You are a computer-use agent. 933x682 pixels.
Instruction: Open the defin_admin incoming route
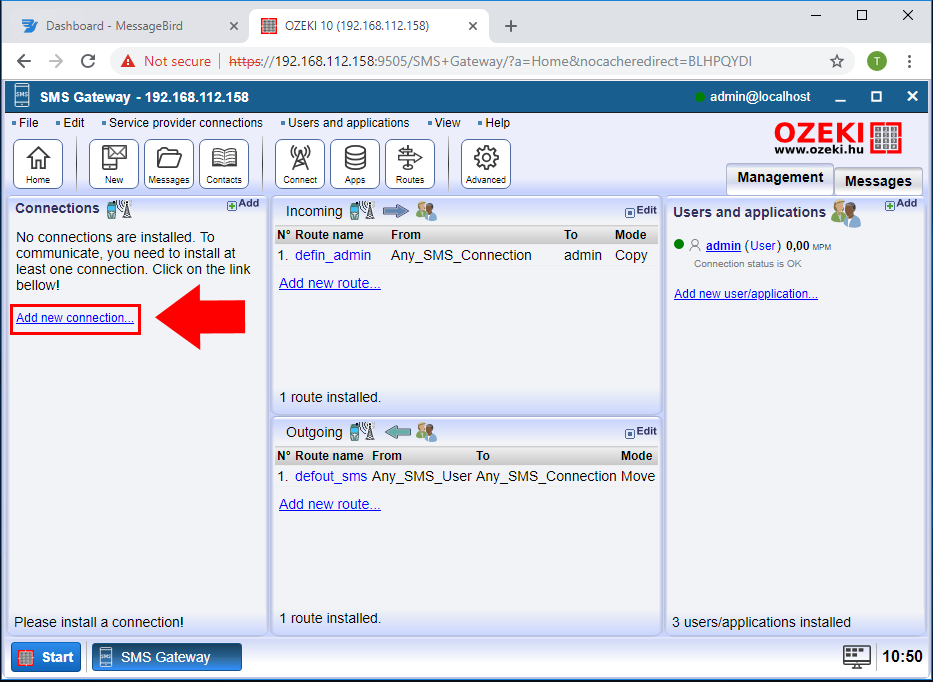(333, 255)
